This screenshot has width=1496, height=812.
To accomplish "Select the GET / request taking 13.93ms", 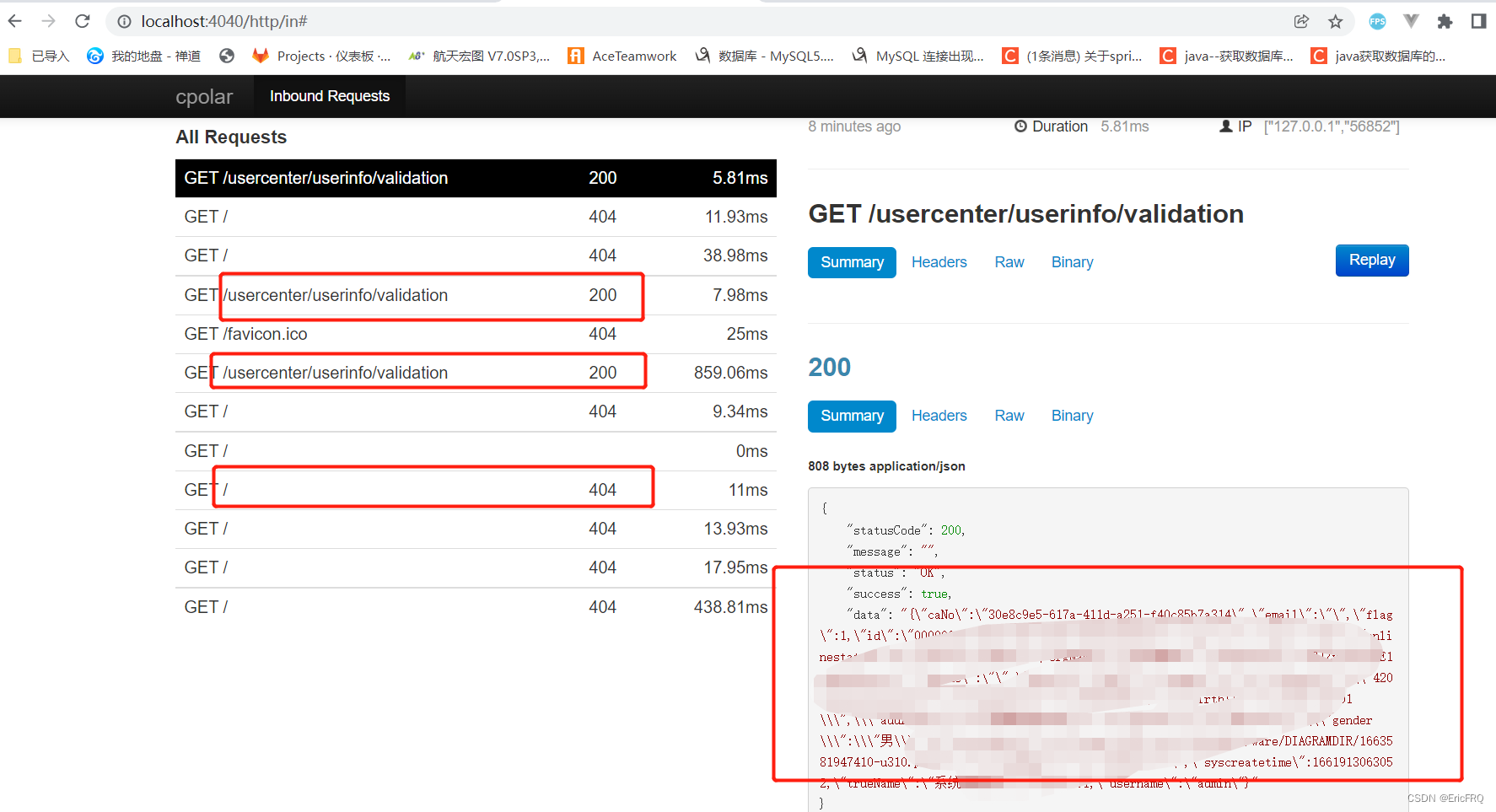I will tap(476, 529).
